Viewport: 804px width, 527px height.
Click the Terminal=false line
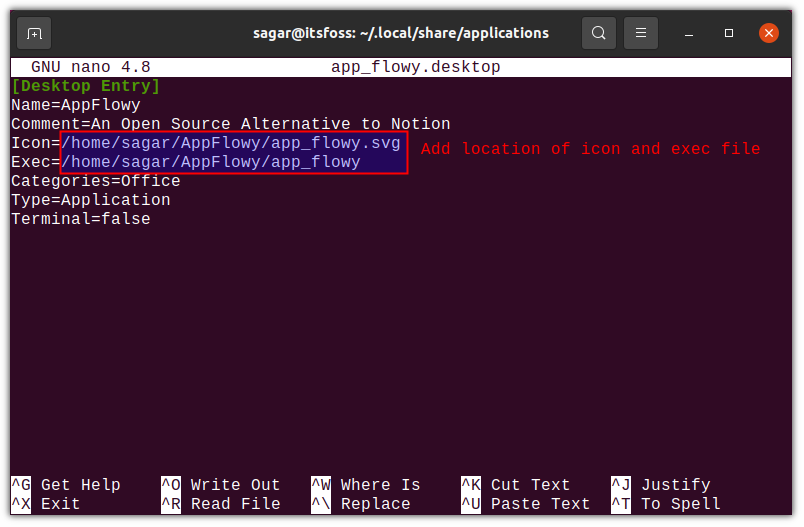point(80,219)
